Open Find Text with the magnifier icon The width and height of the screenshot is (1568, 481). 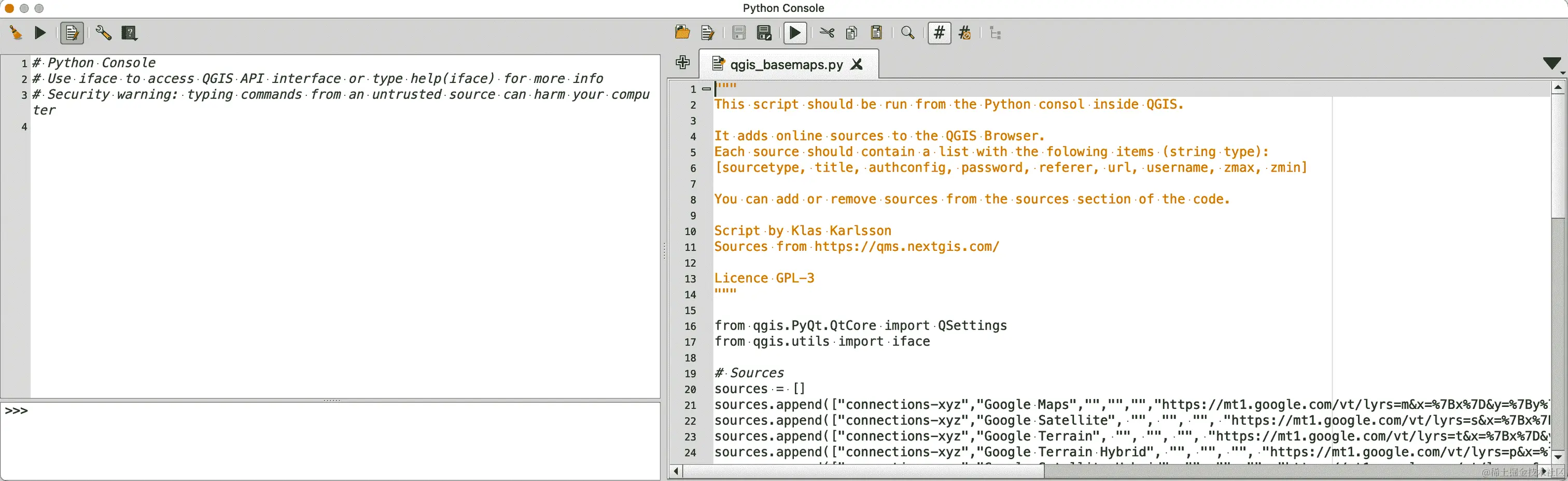pos(907,33)
